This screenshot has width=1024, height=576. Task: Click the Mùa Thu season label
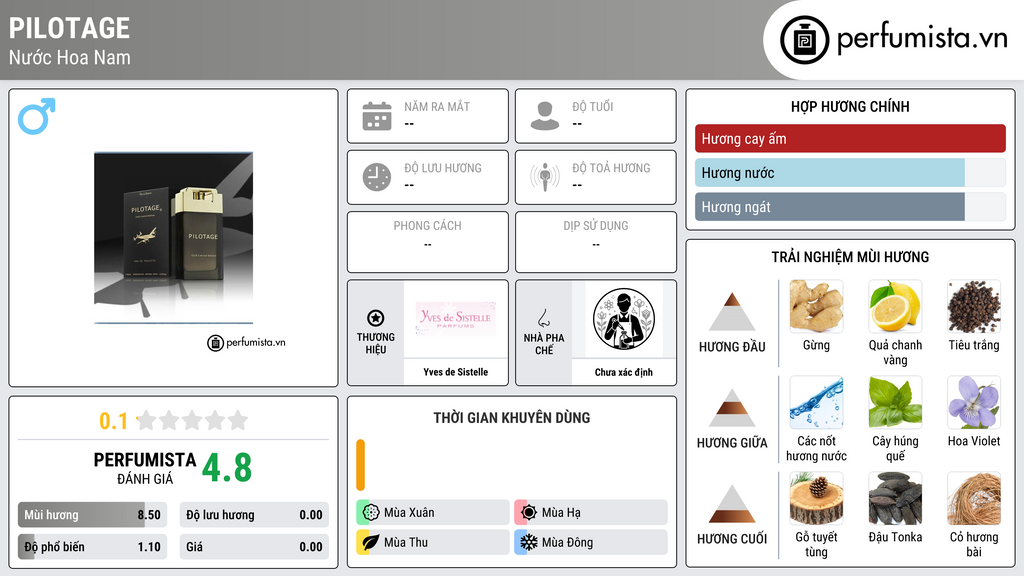click(406, 542)
